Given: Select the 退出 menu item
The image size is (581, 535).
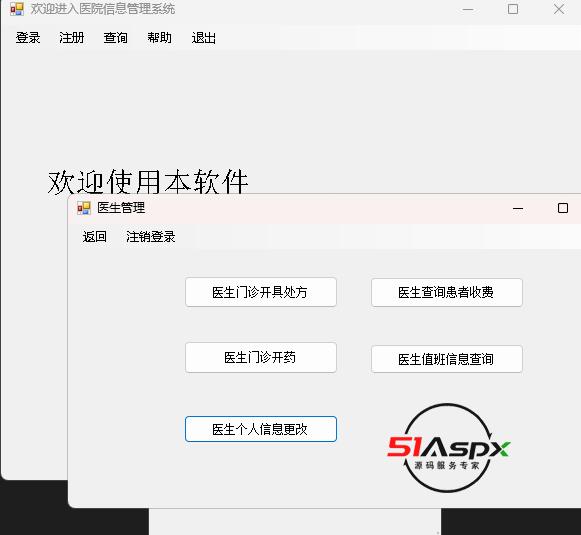Looking at the screenshot, I should click(203, 38).
